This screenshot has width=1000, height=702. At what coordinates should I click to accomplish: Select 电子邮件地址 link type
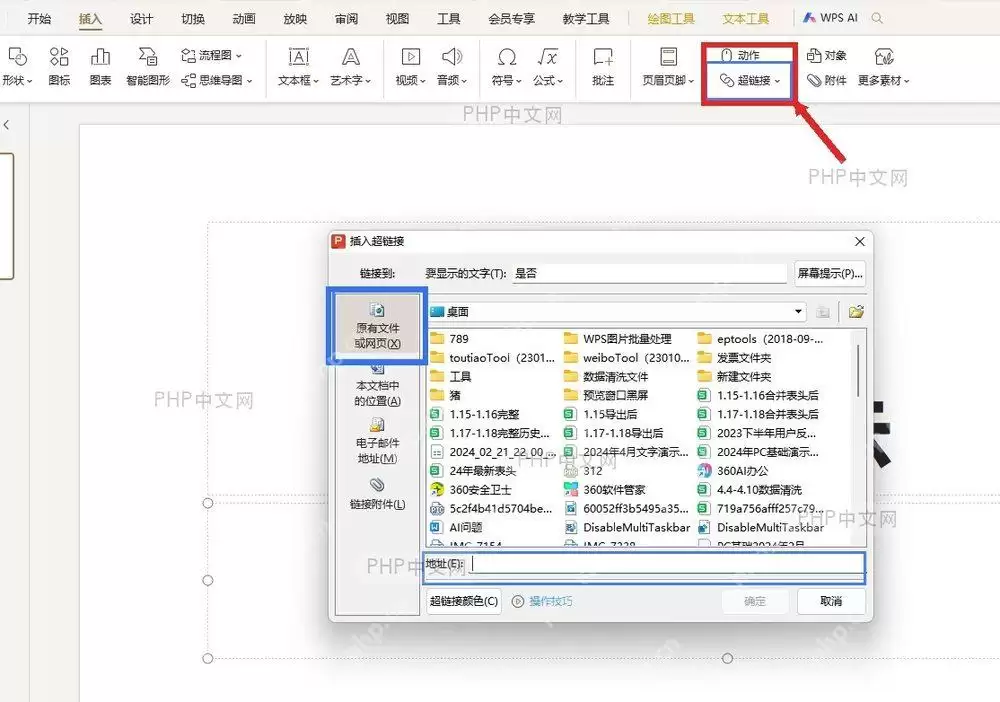click(x=377, y=441)
